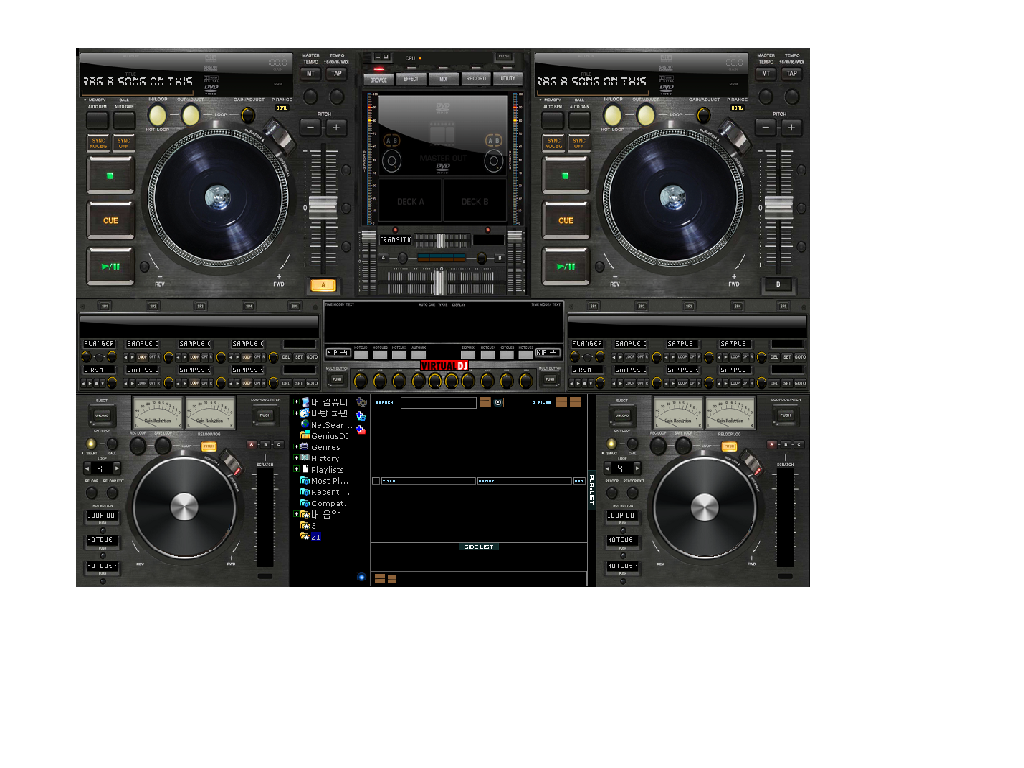The image size is (1024, 768).
Task: Open the FLANGER effect selector on right sampler
Action: 587,344
